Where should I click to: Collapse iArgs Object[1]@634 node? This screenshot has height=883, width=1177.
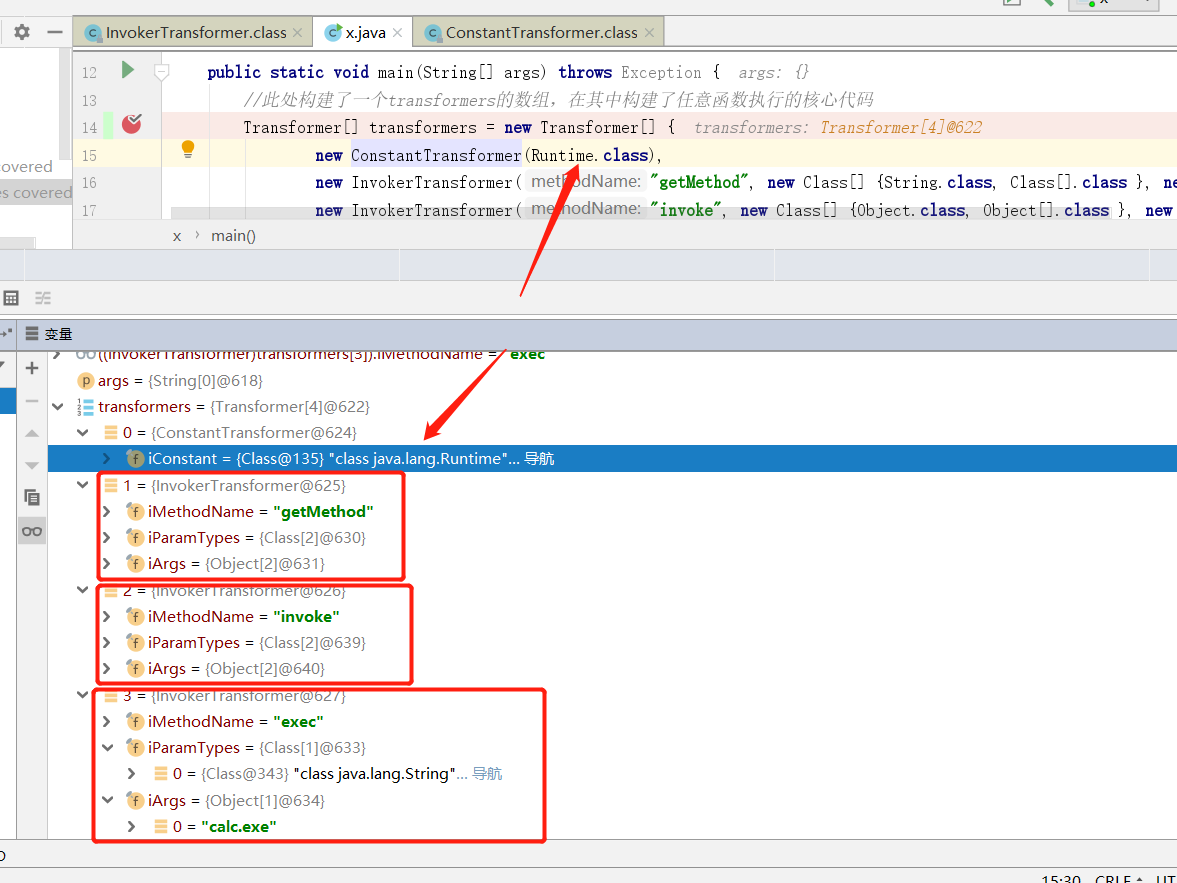[108, 800]
